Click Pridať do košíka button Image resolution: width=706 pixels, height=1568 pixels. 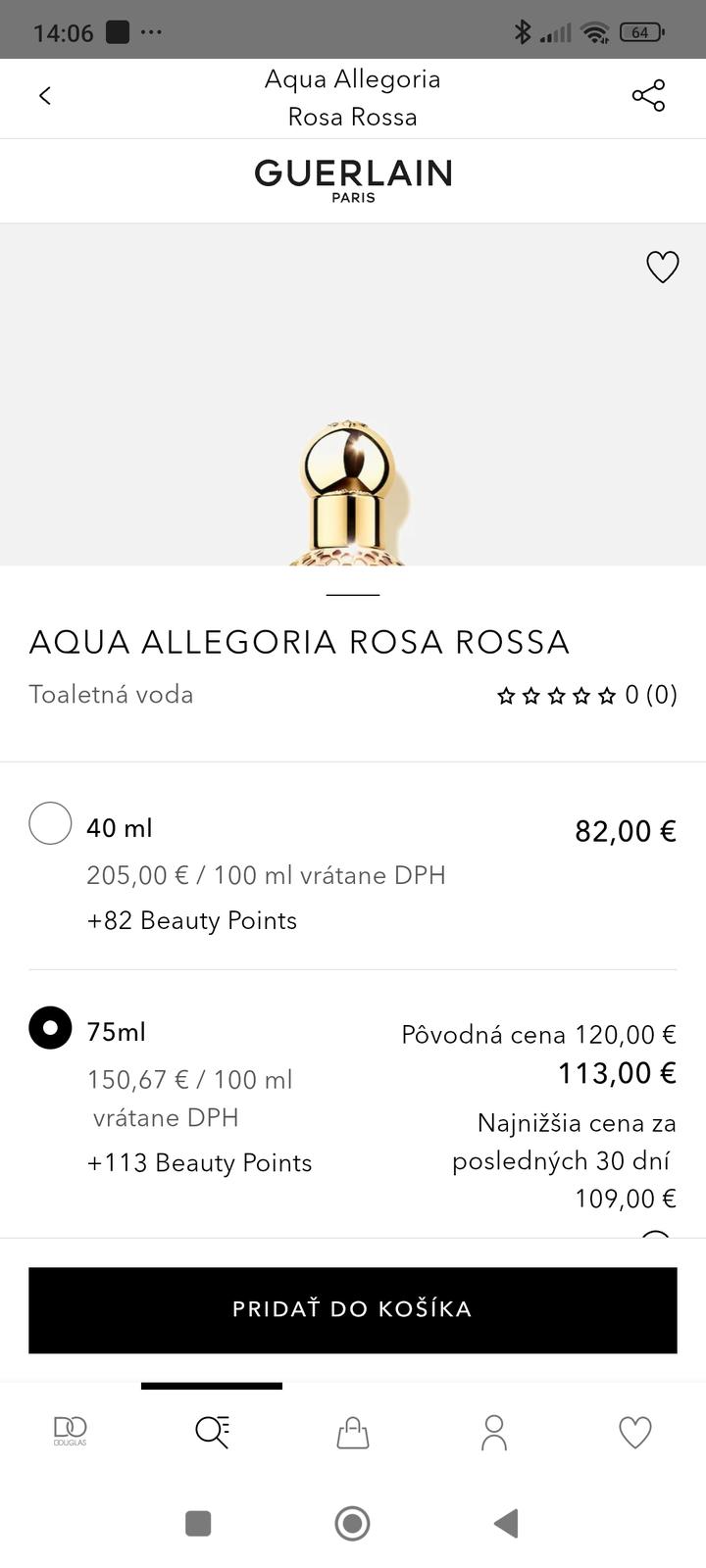(x=353, y=1309)
